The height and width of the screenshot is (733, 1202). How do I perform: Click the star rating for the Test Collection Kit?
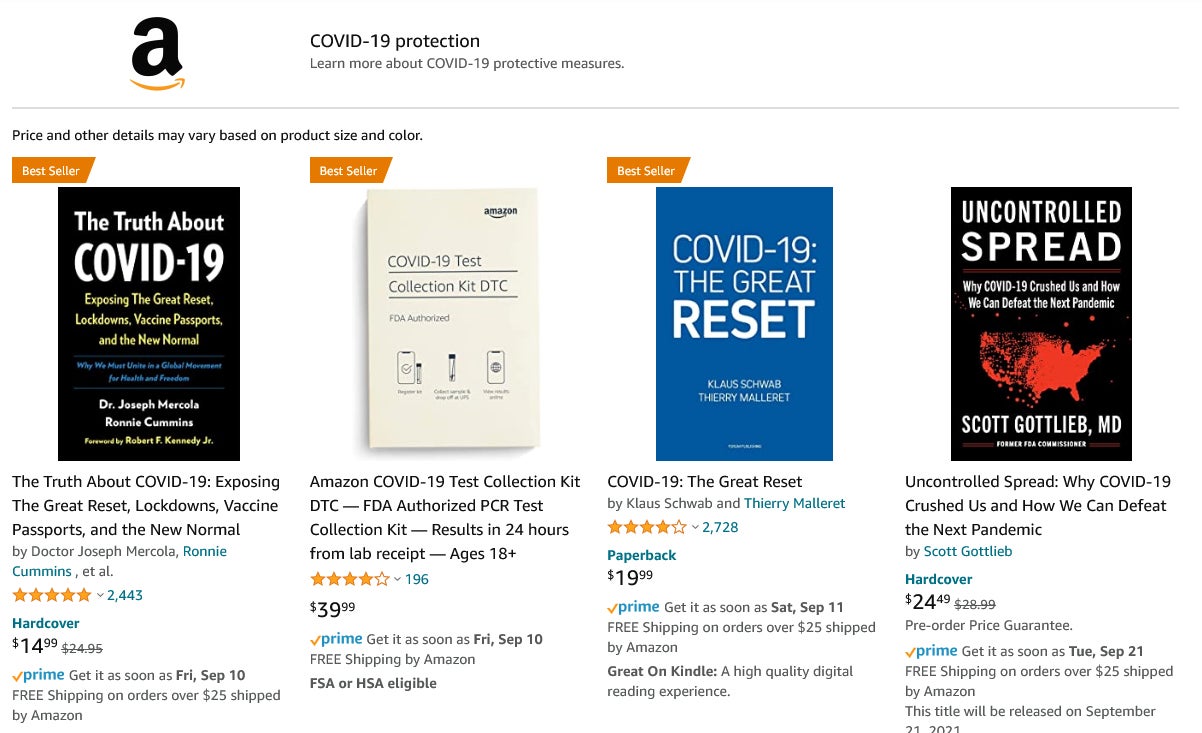tap(348, 579)
